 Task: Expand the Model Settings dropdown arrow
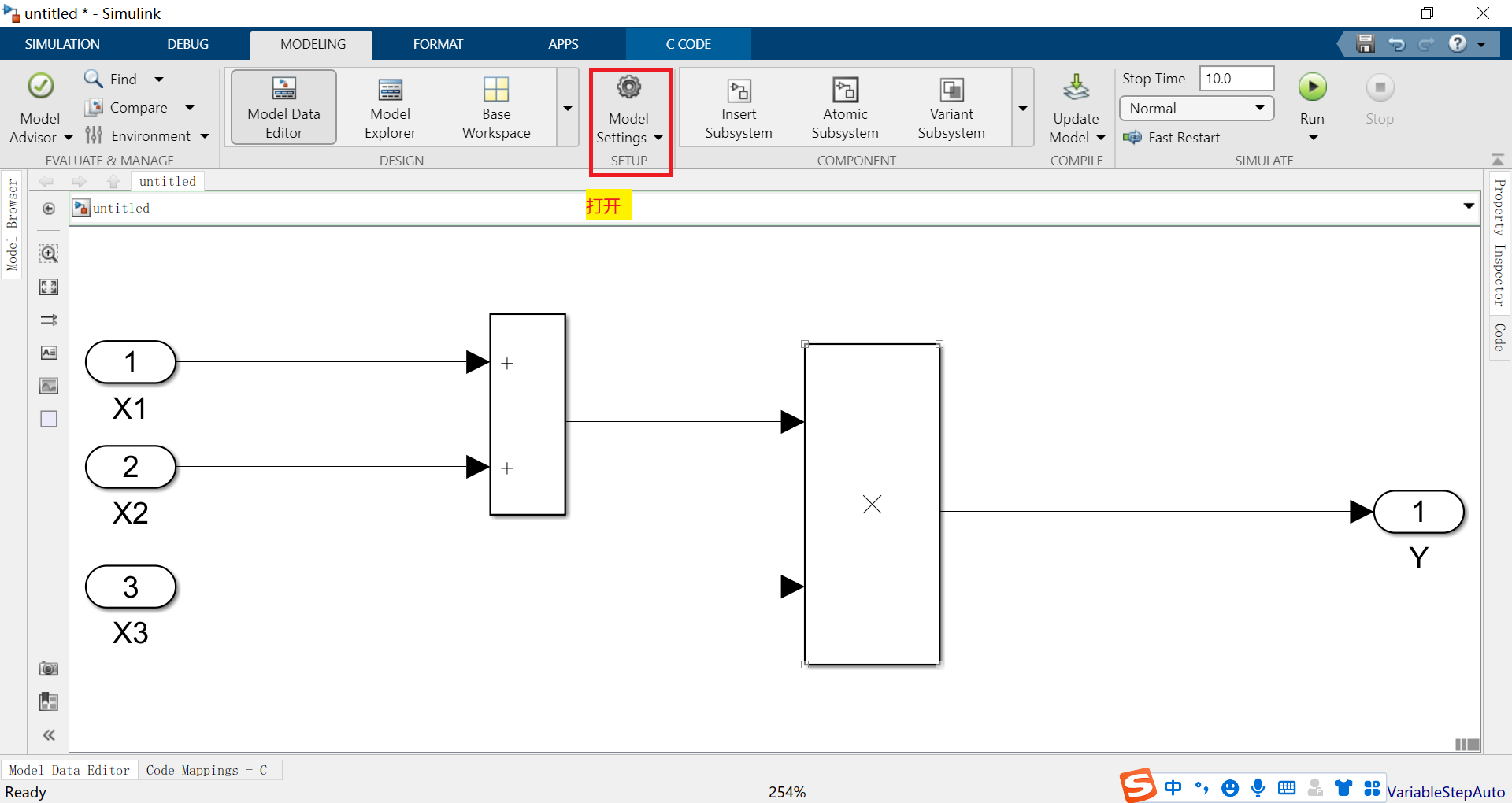pyautogui.click(x=658, y=138)
